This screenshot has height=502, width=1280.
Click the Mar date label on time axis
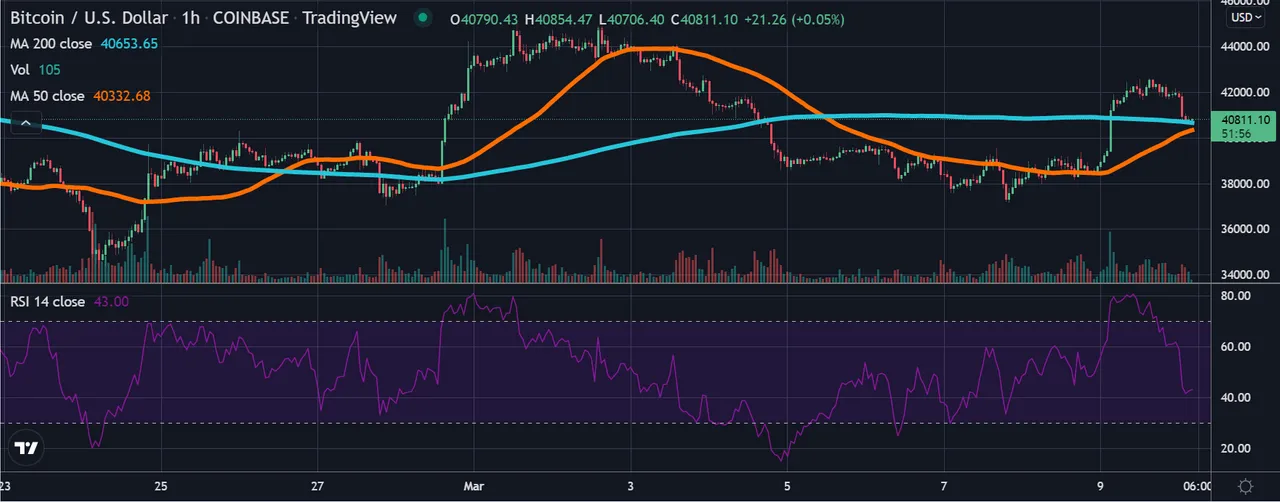pyautogui.click(x=473, y=486)
